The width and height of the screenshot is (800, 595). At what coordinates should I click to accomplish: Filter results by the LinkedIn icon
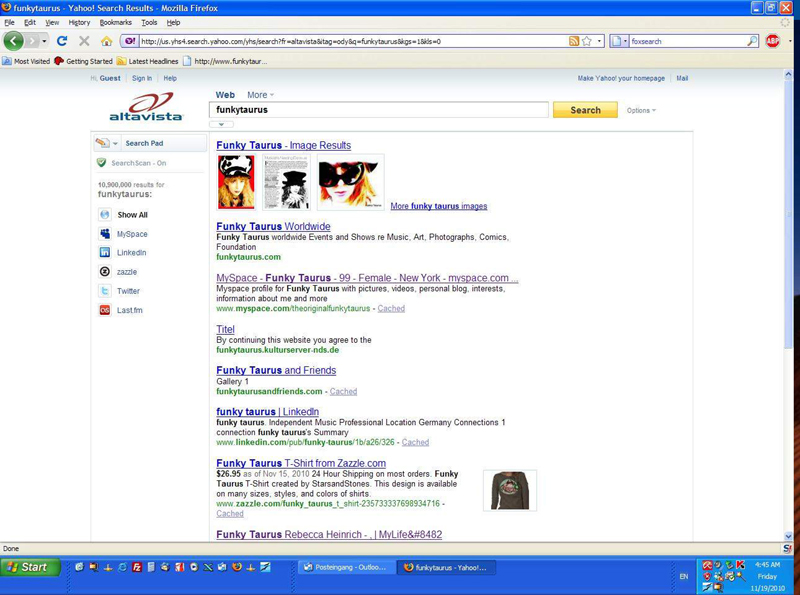click(105, 253)
